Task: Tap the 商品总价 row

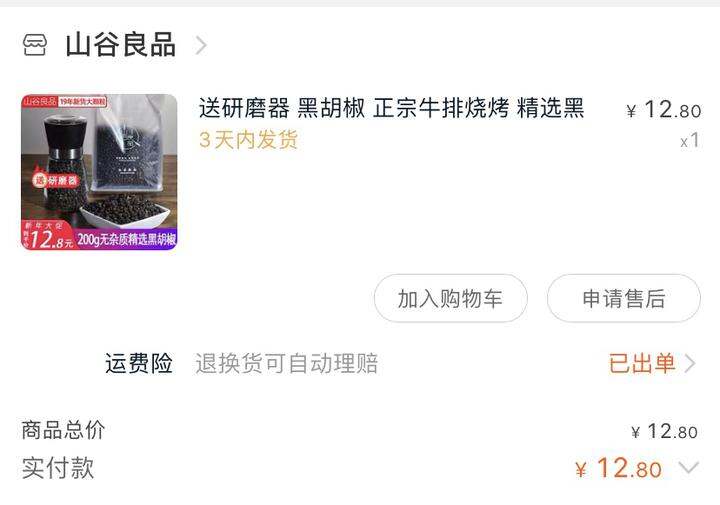Action: coord(360,431)
